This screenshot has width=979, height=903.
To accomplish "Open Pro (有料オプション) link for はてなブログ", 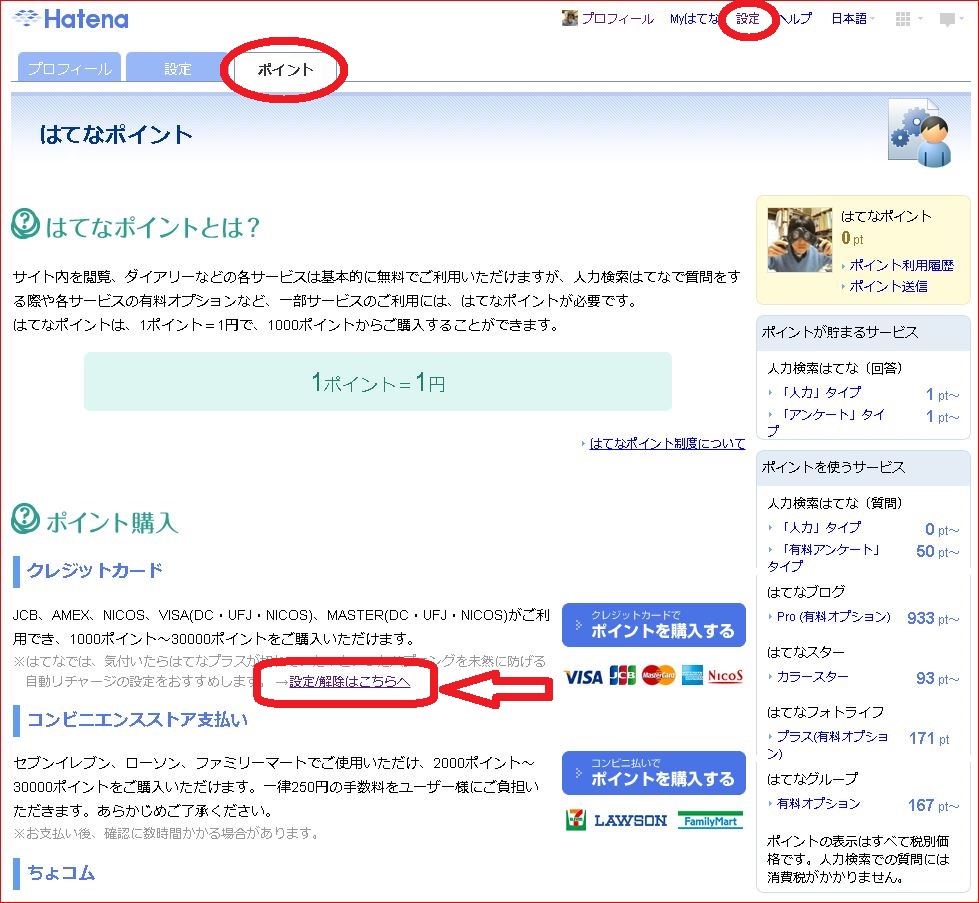I will click(x=834, y=616).
